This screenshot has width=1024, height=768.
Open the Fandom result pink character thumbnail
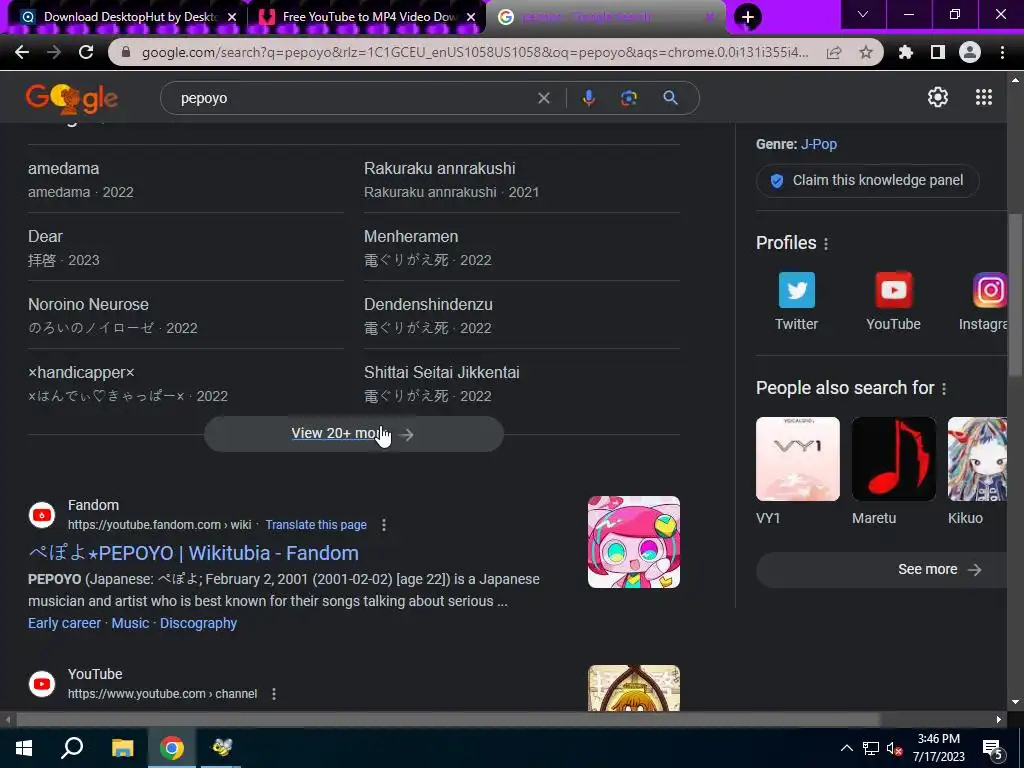pos(633,542)
